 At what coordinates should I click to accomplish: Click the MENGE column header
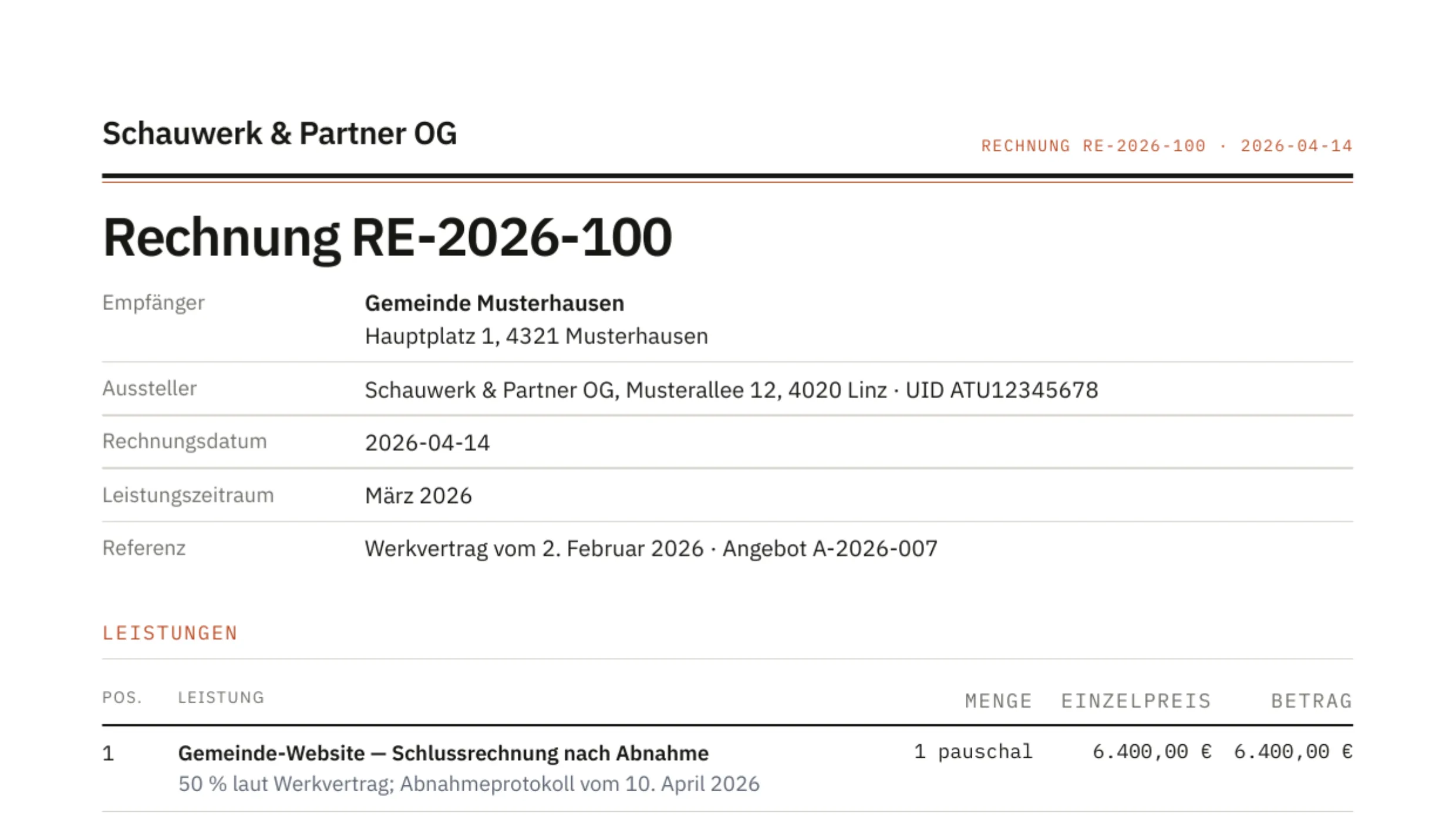pyautogui.click(x=998, y=701)
